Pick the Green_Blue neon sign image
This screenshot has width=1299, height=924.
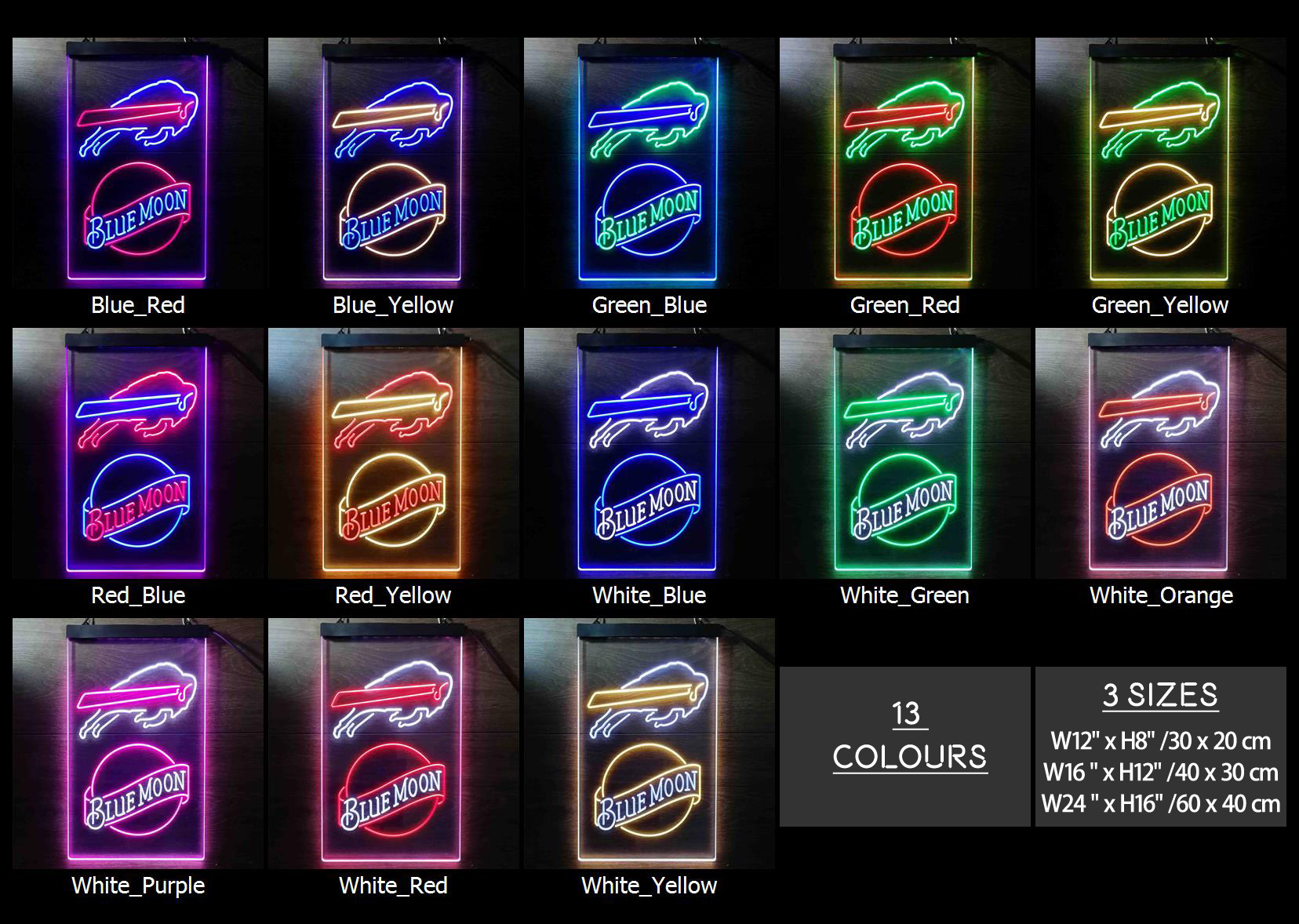click(x=649, y=163)
